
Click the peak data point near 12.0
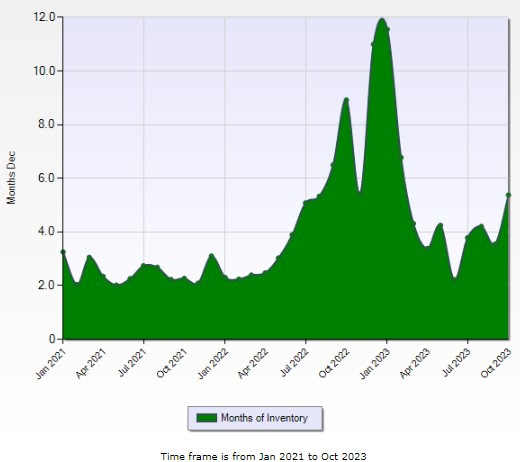click(x=382, y=20)
